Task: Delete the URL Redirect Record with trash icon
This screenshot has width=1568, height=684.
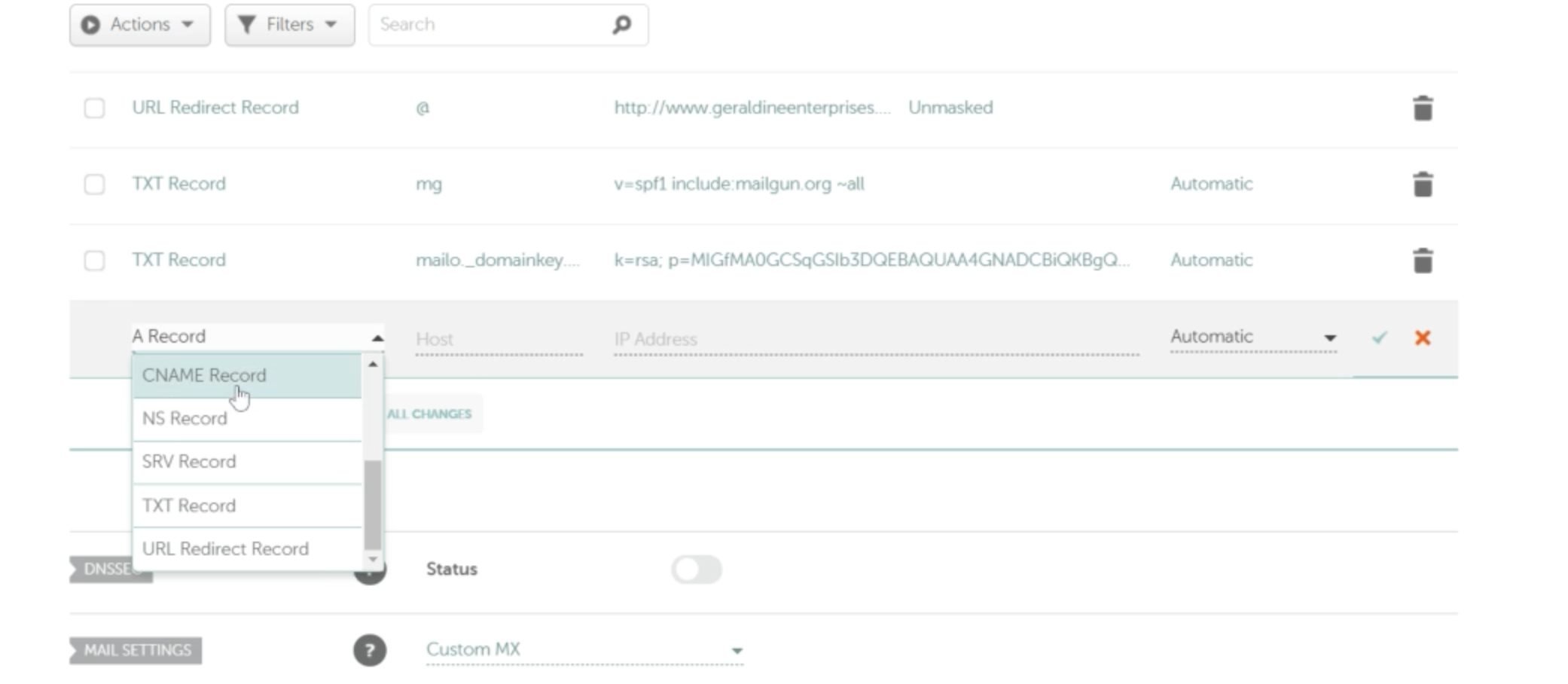Action: pyautogui.click(x=1423, y=108)
